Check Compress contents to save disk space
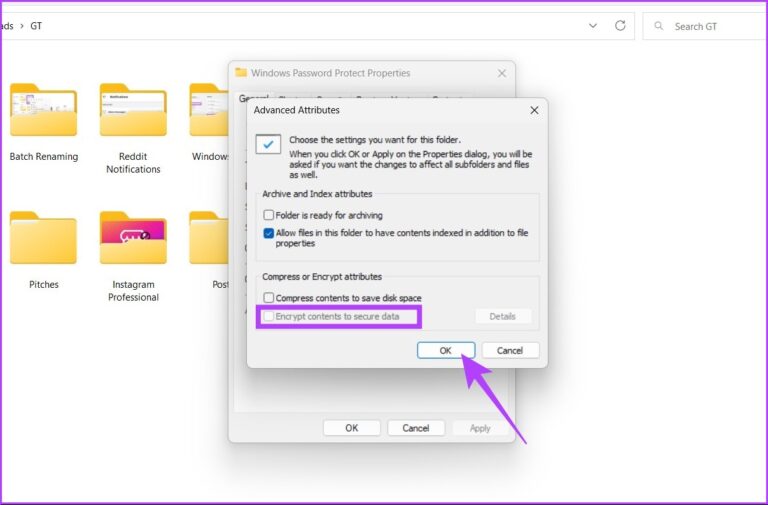Viewport: 768px width, 505px height. 268,298
